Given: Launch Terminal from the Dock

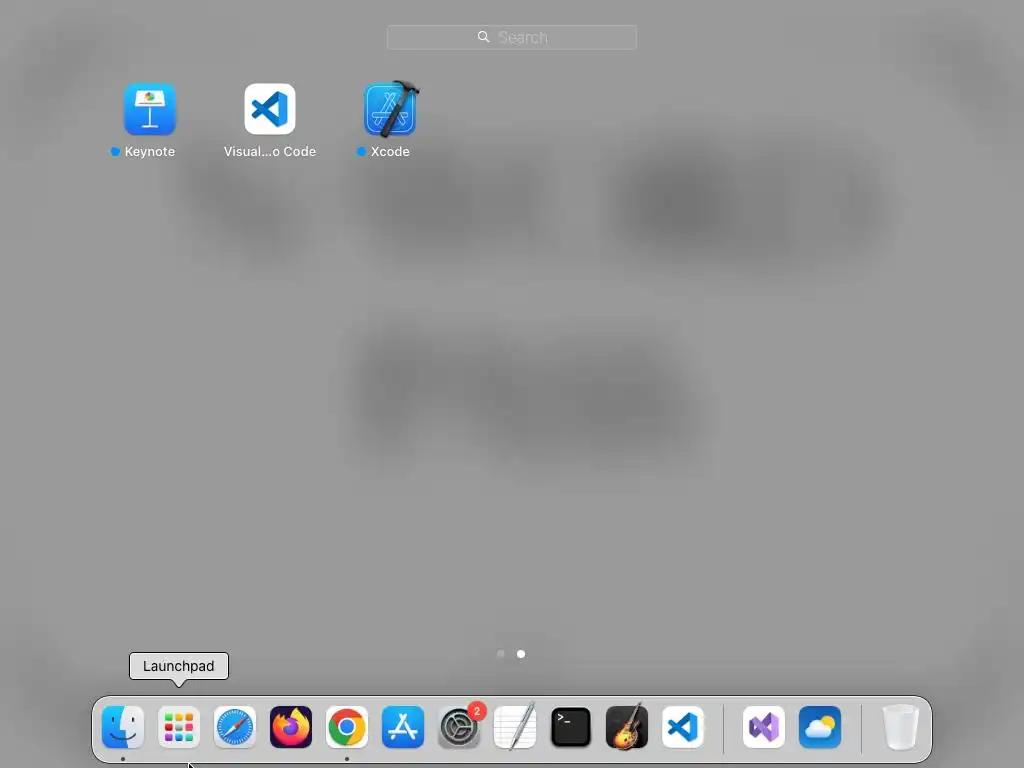Looking at the screenshot, I should [x=571, y=727].
